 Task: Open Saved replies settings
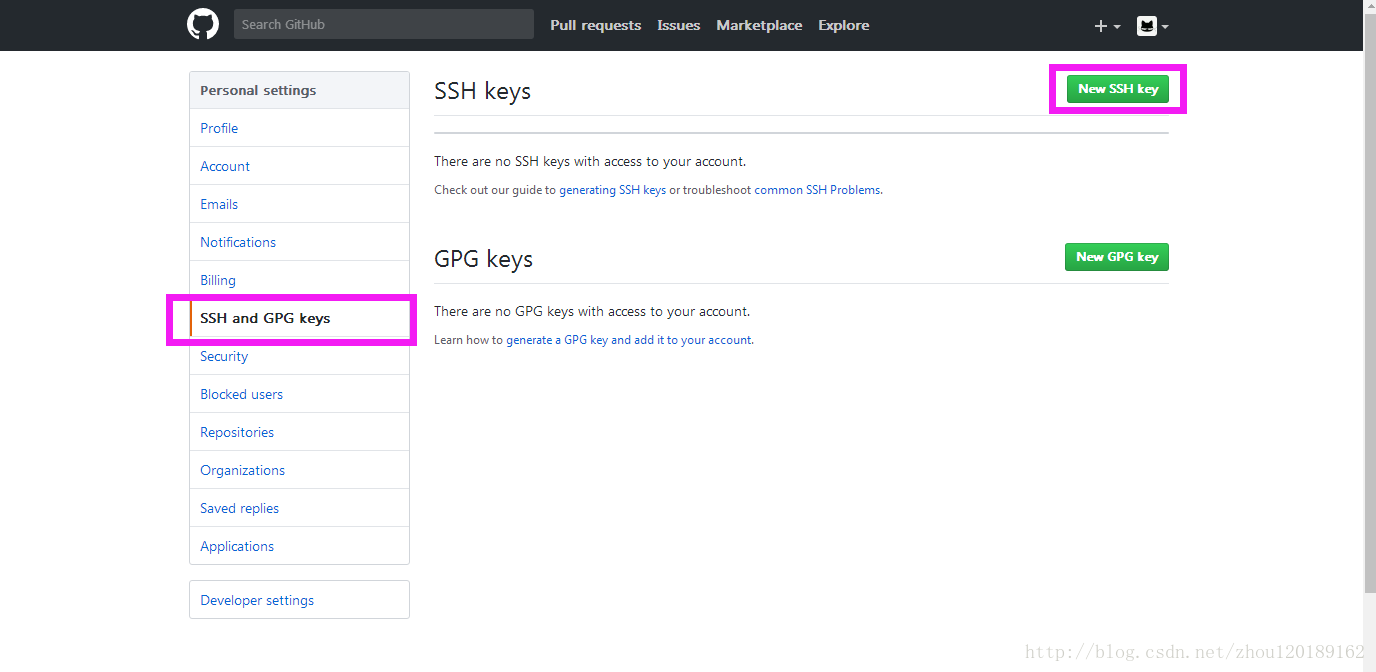(299, 508)
